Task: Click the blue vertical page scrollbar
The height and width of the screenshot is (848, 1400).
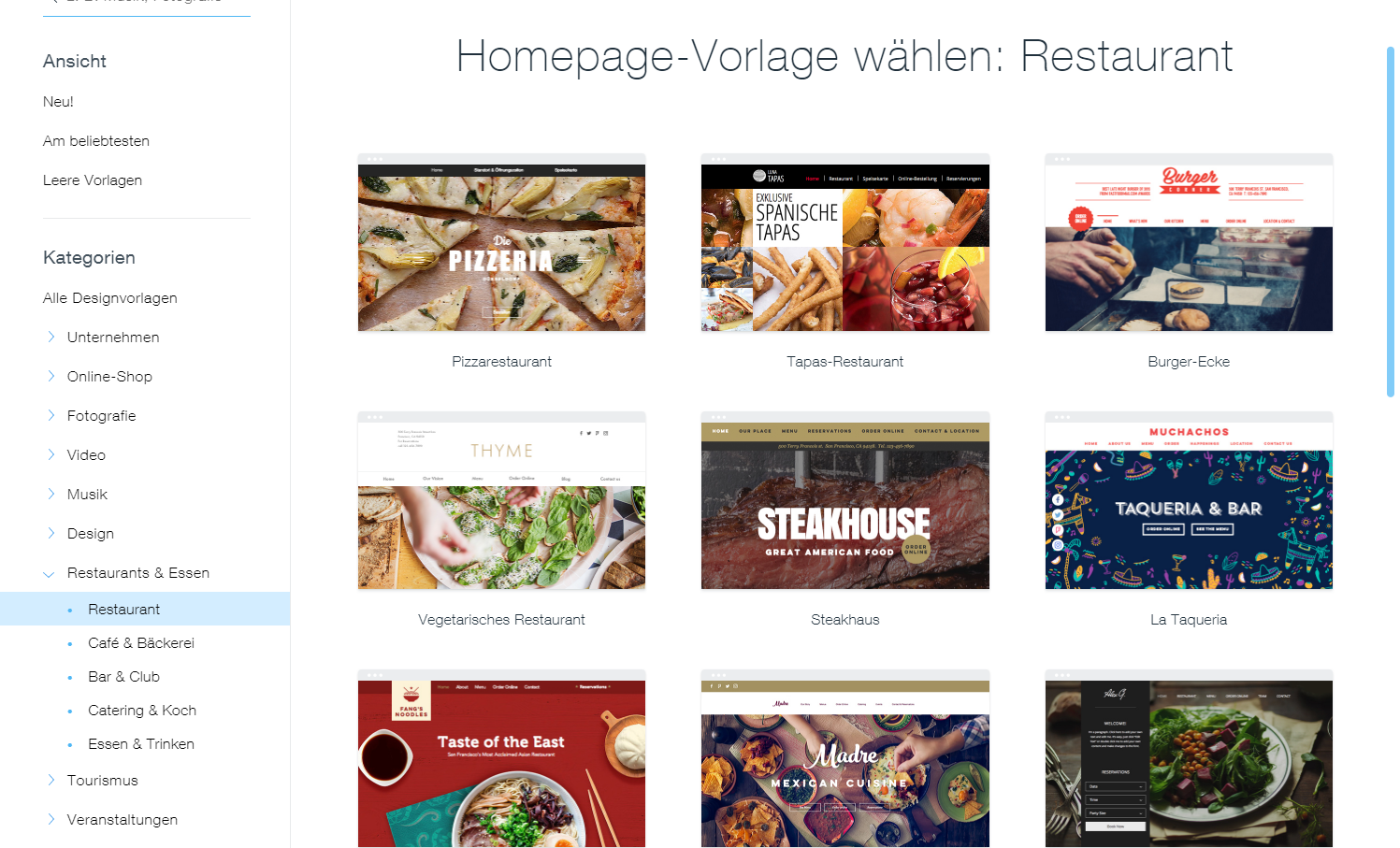Action: pyautogui.click(x=1391, y=222)
